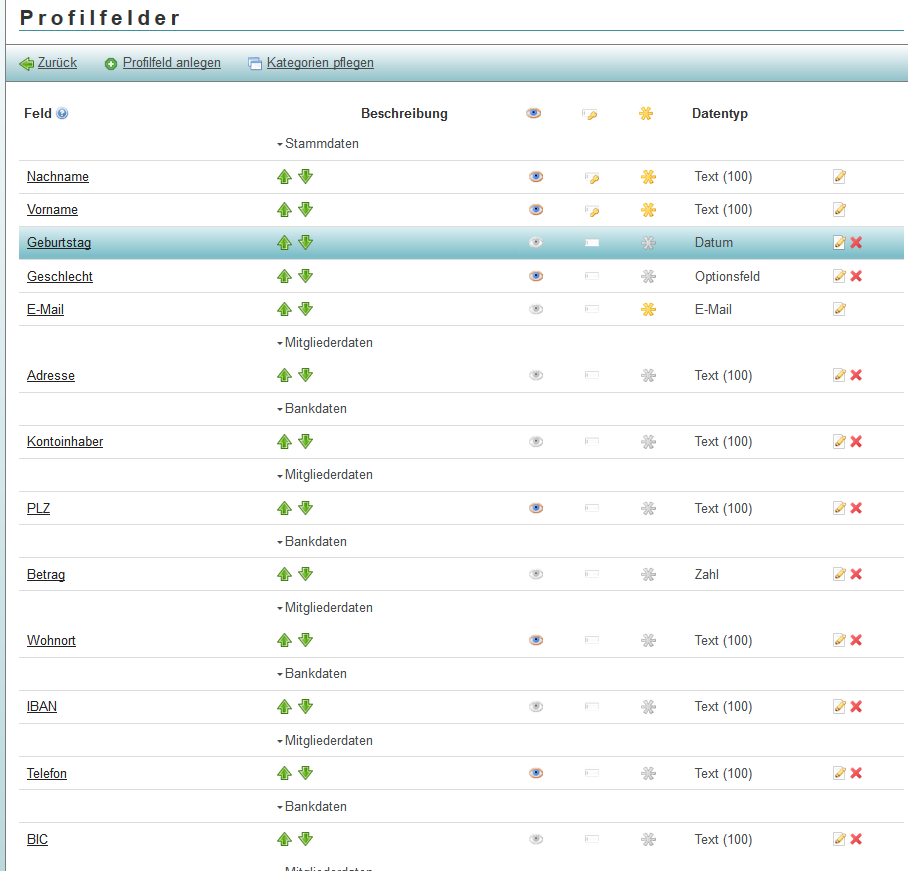
Task: Toggle visibility eye for Adresse field
Action: click(536, 376)
